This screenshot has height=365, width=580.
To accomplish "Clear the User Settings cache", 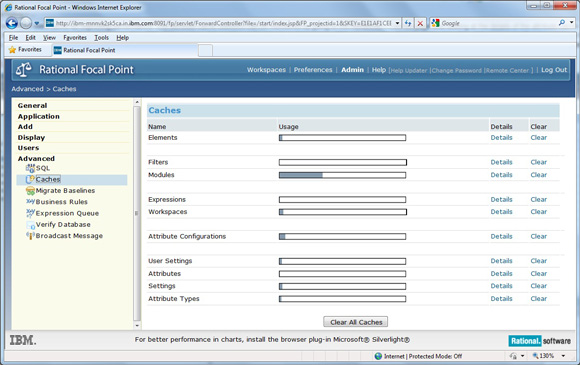I will (x=539, y=261).
